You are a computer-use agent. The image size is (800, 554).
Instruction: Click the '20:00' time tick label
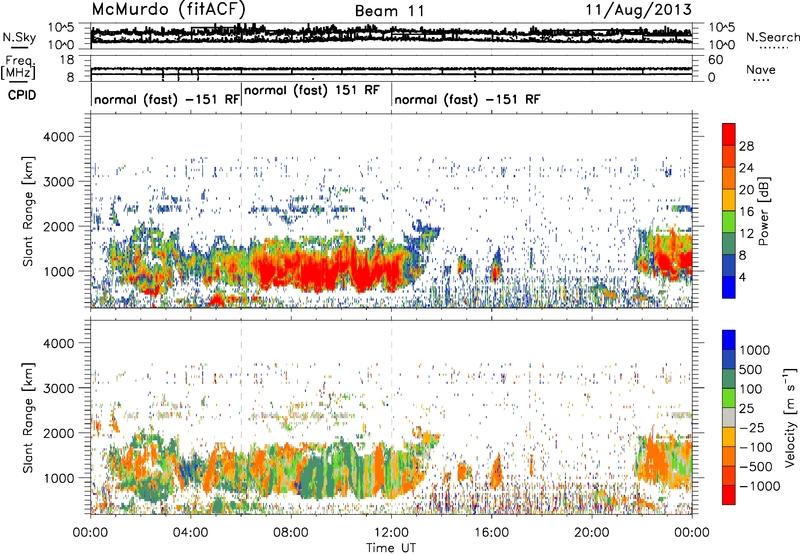coord(592,533)
